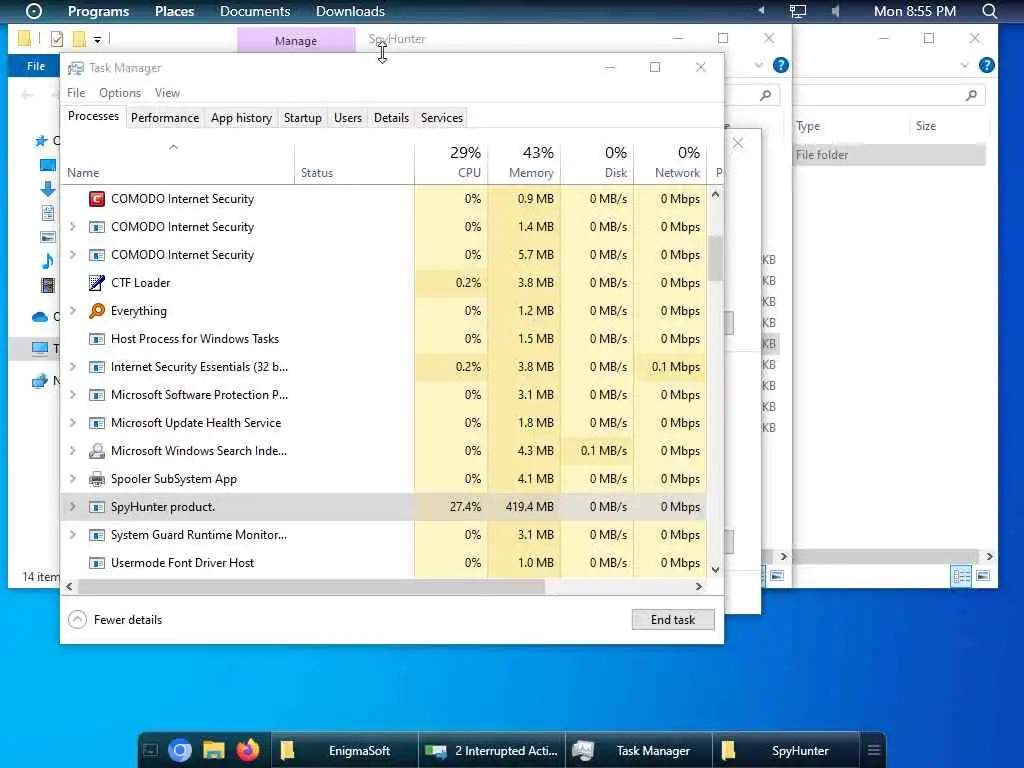Screen dimensions: 1024x768
Task: Open Task Manager File menu
Action: point(76,93)
